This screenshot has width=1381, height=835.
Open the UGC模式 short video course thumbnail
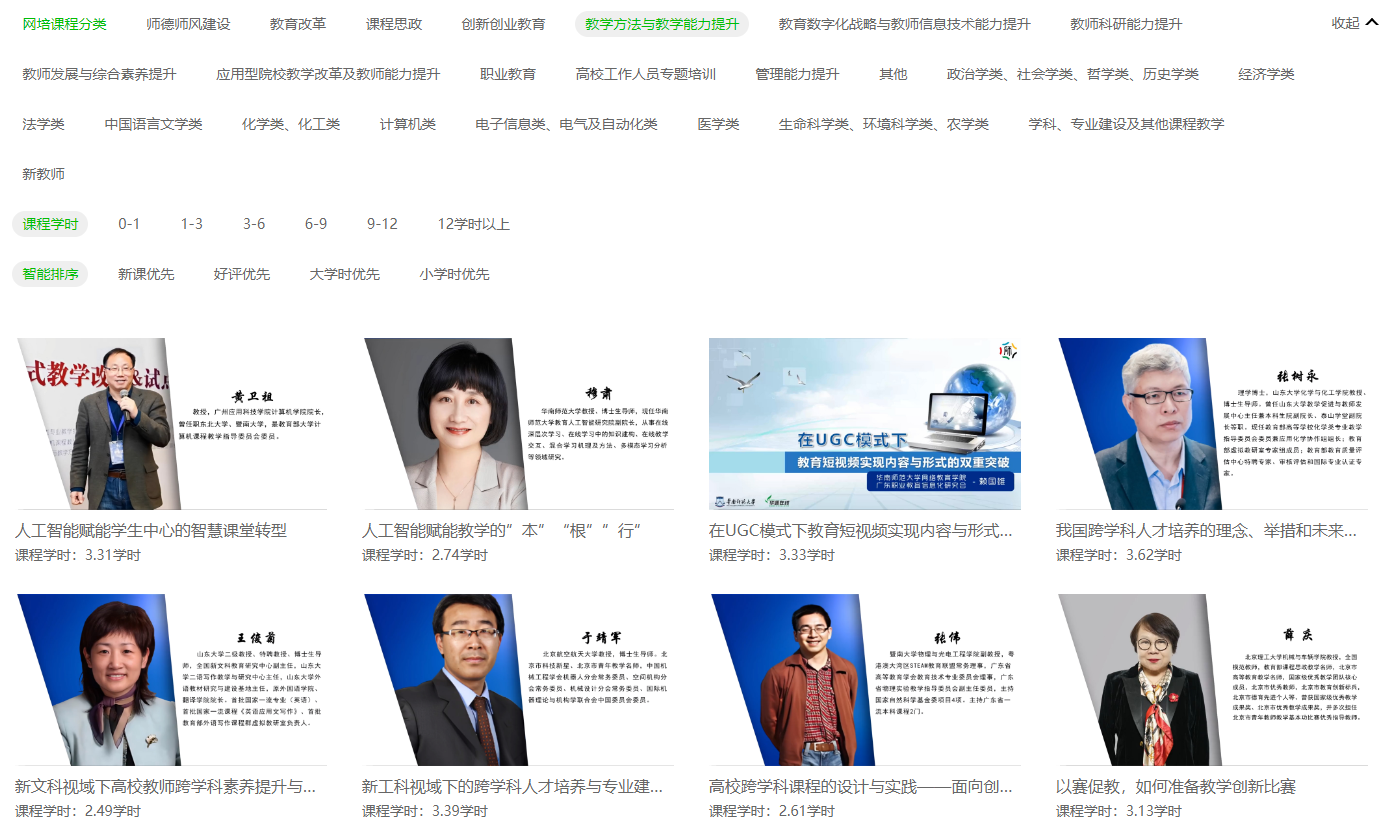pos(865,424)
